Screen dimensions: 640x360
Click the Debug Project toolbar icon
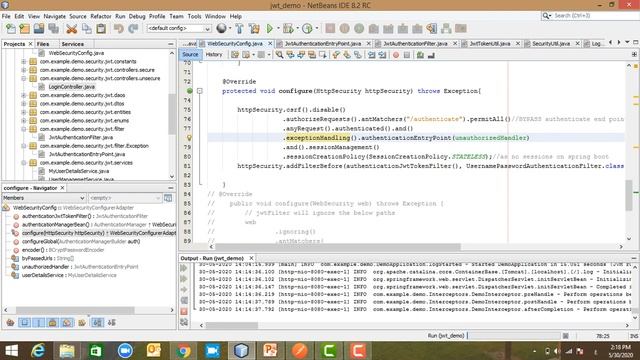point(288,29)
